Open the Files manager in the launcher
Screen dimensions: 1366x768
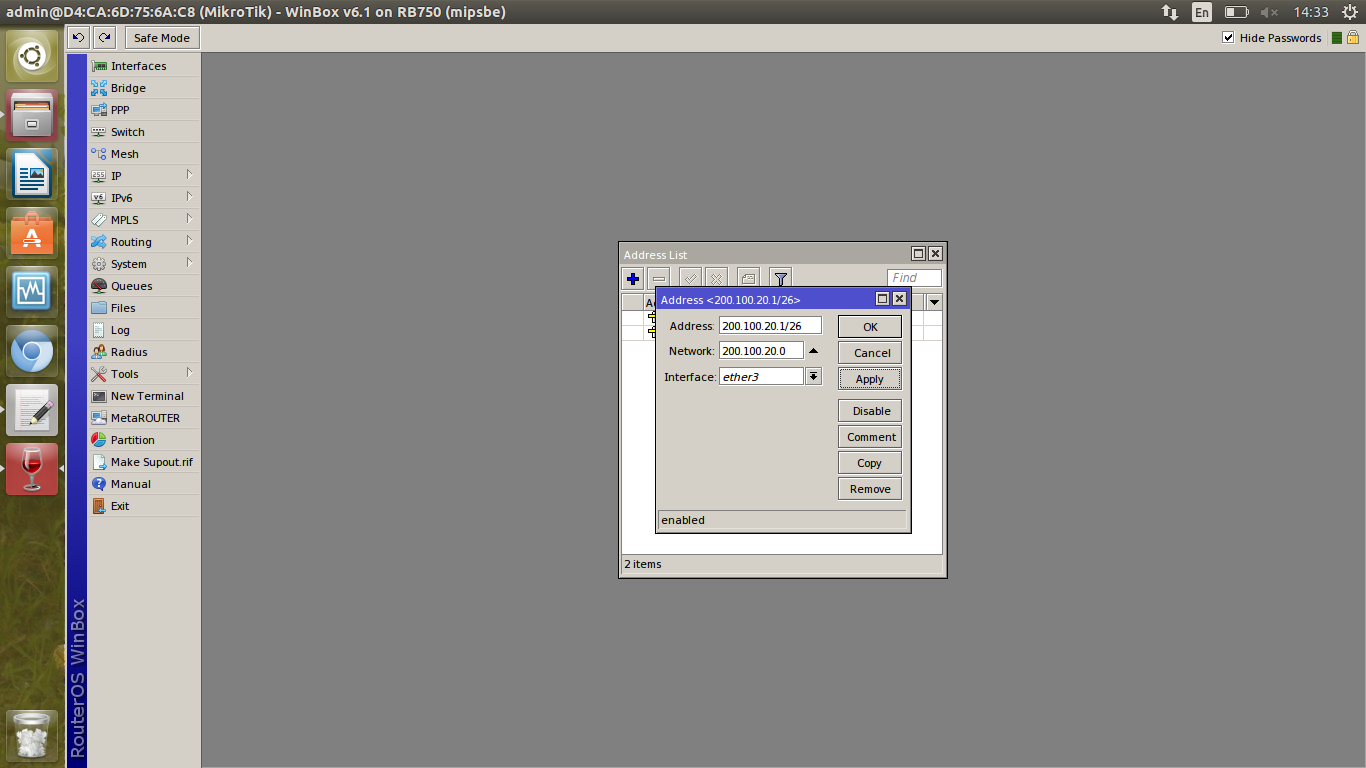pyautogui.click(x=32, y=115)
